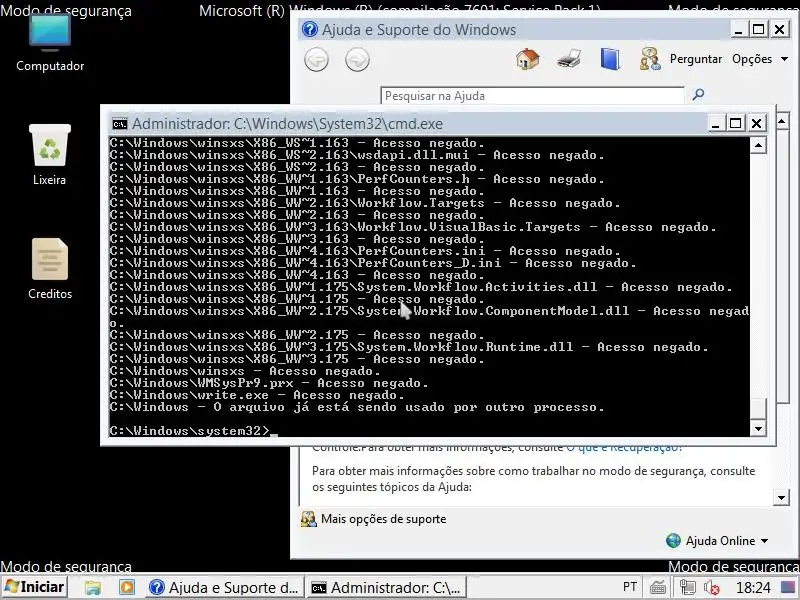Maximize the cmd.exe window
This screenshot has height=600, width=800.
click(x=736, y=123)
